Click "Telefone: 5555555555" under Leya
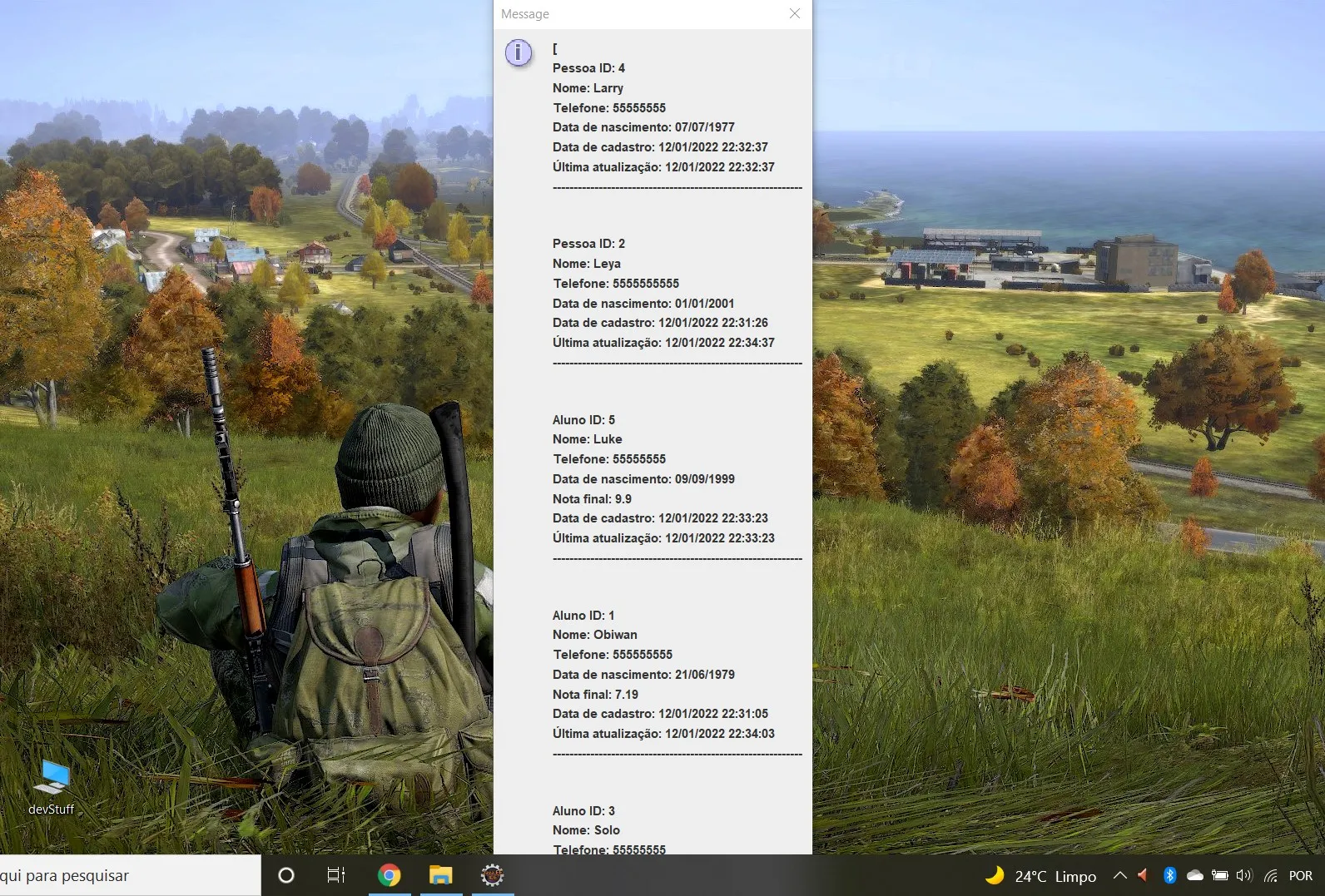 pyautogui.click(x=617, y=284)
